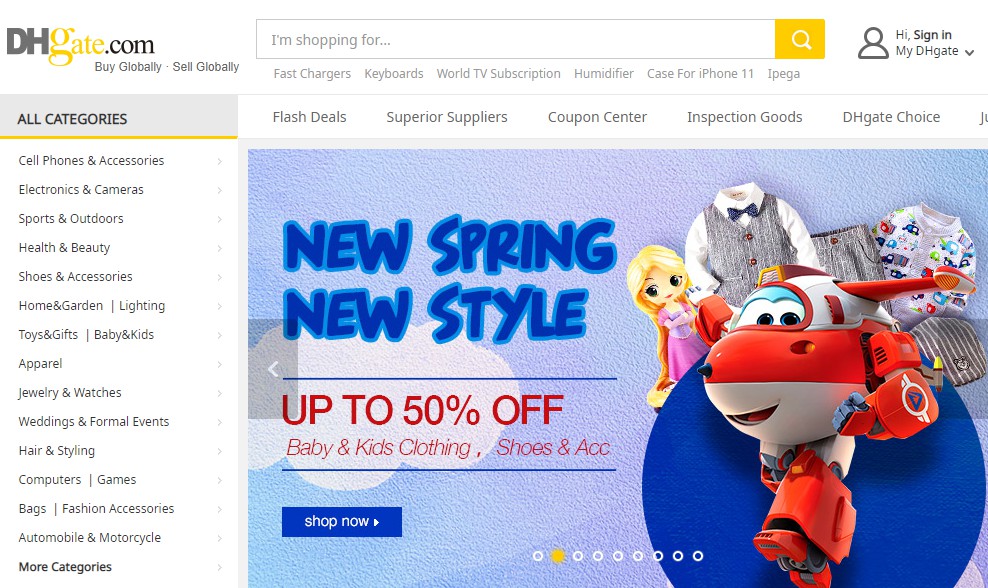Image resolution: width=988 pixels, height=588 pixels.
Task: Click the Sign in link
Action: (x=932, y=35)
